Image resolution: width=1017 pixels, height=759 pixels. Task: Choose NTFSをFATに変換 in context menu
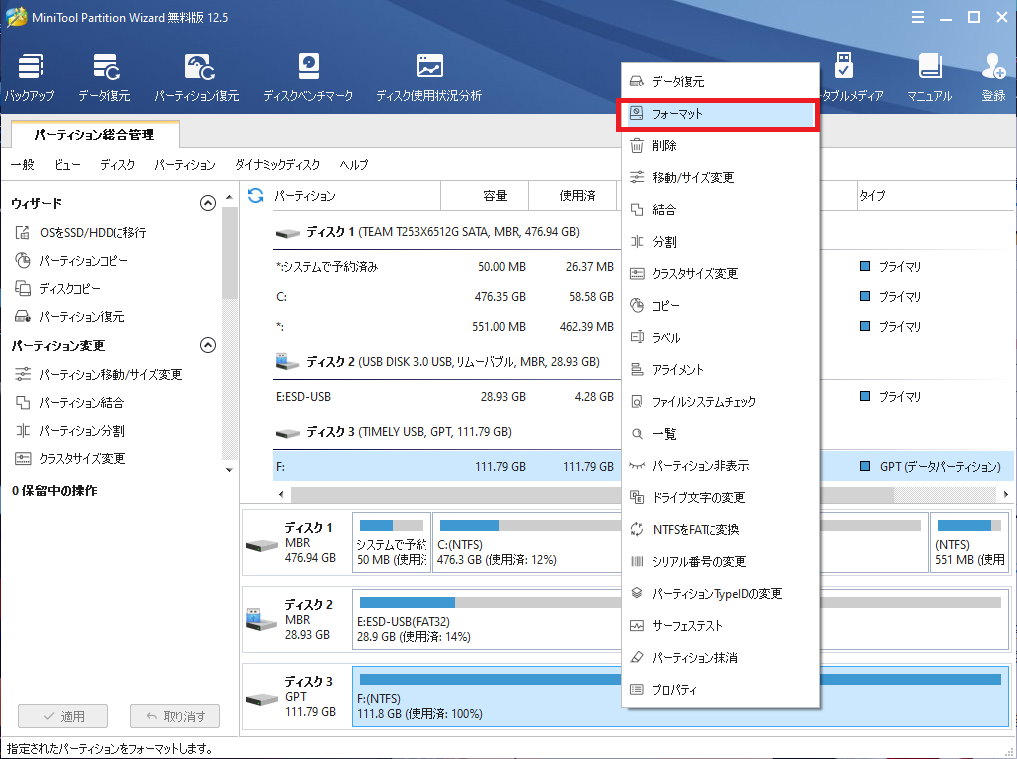pyautogui.click(x=720, y=530)
